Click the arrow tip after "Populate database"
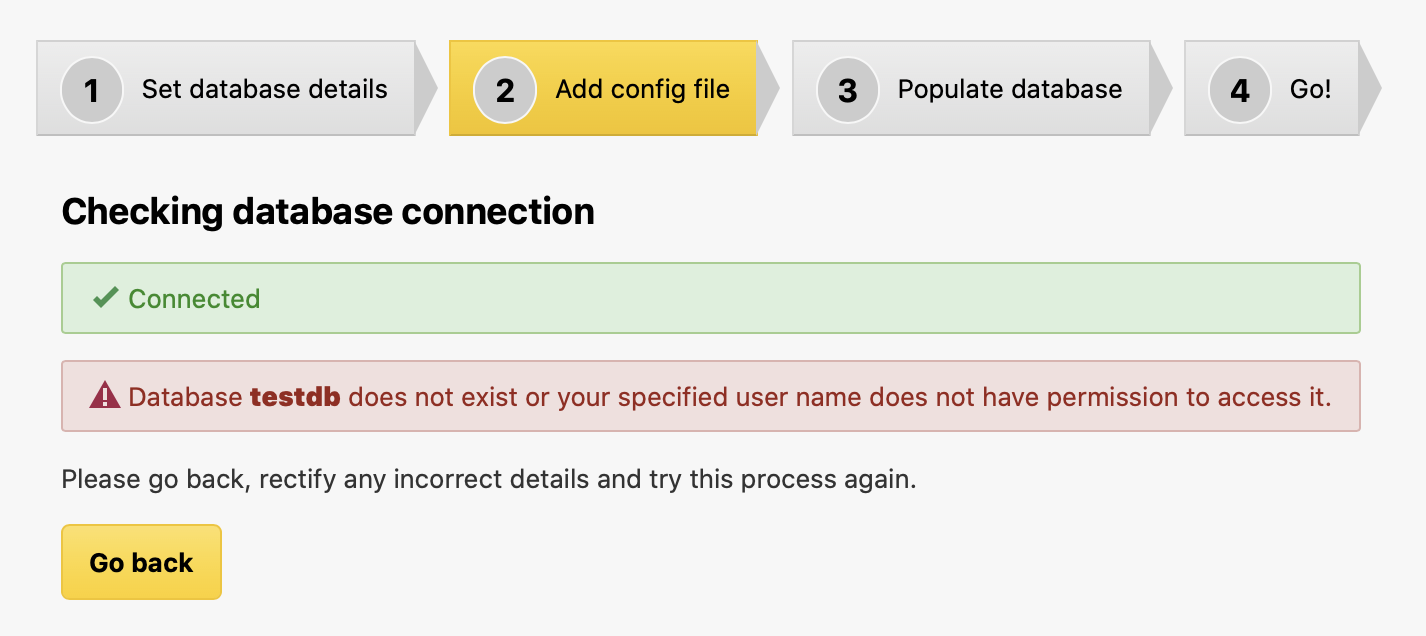1426x636 pixels. (x=1161, y=89)
